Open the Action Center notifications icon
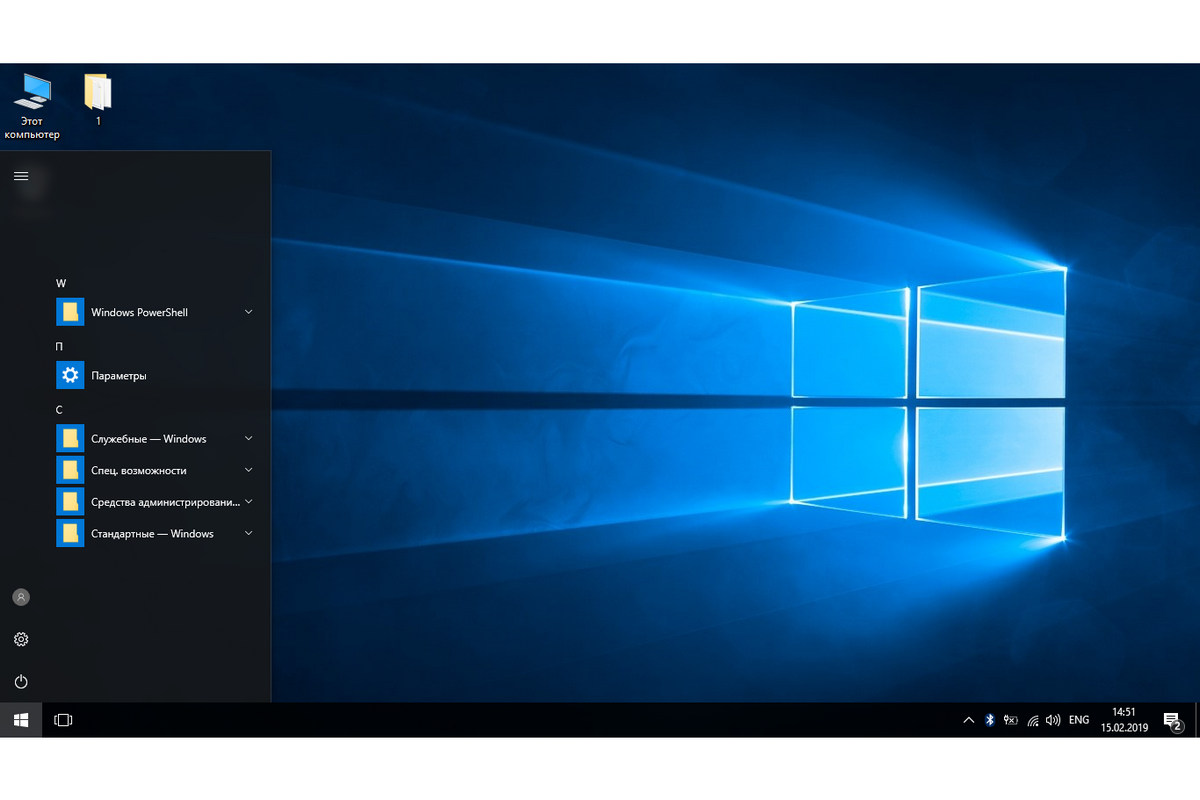Viewport: 1200px width, 800px height. [1172, 721]
